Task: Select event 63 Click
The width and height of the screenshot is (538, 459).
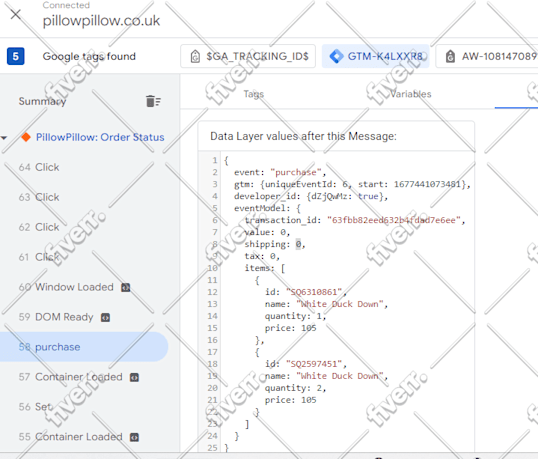Action: pyautogui.click(x=39, y=197)
